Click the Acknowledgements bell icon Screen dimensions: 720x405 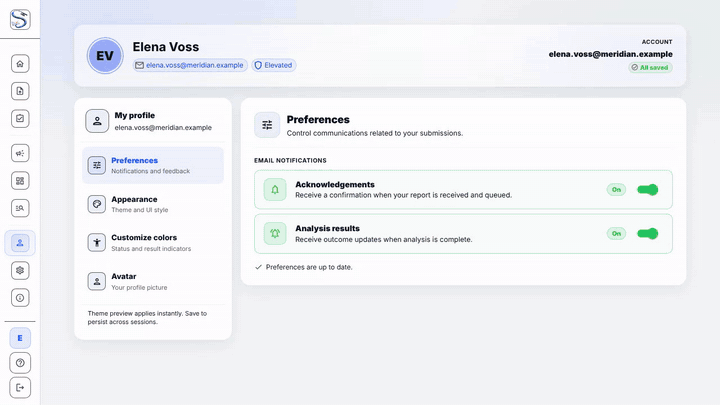point(275,190)
